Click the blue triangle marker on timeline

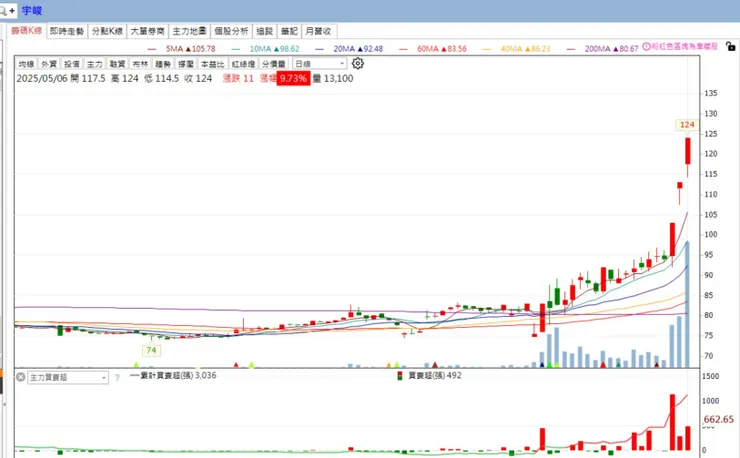pos(542,365)
